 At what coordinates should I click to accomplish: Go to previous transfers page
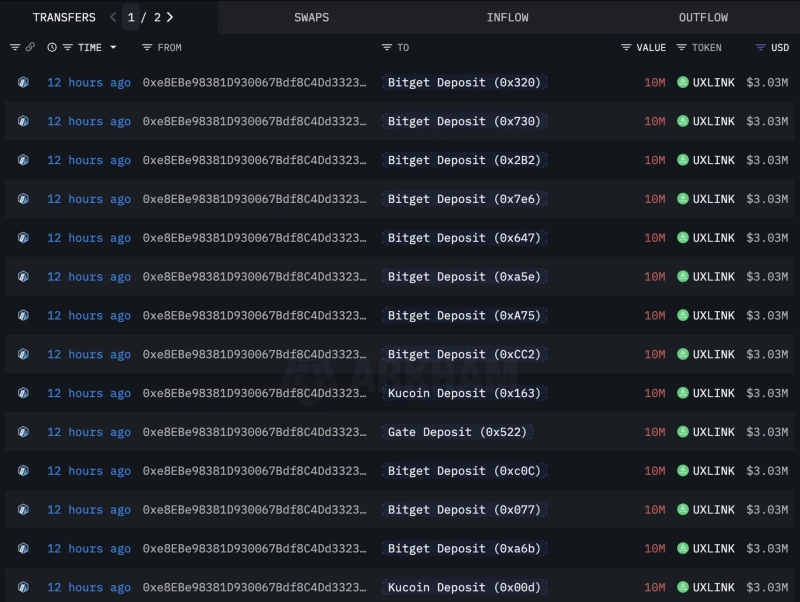[113, 17]
